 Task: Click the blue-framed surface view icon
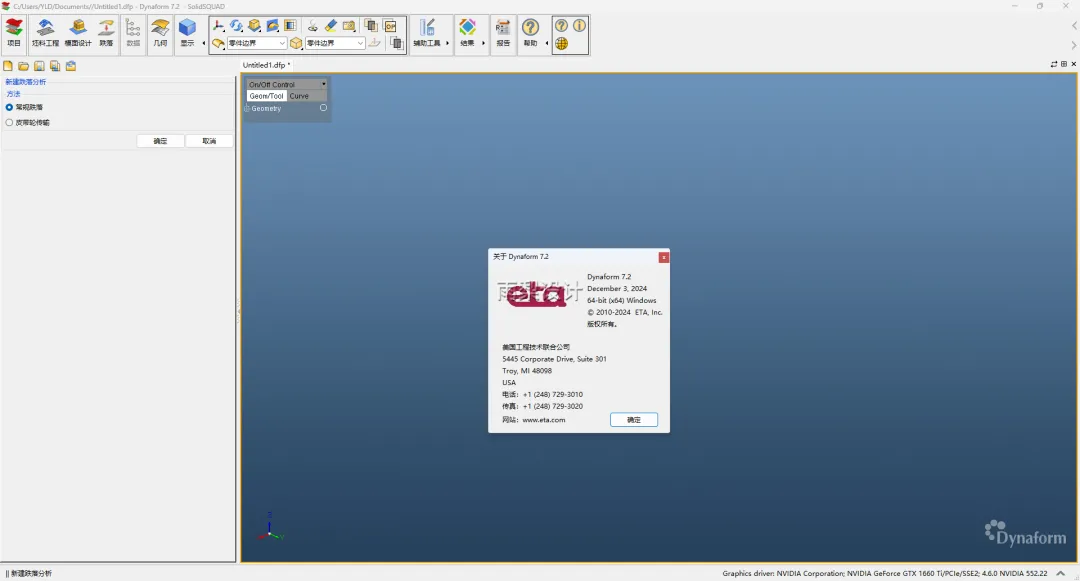[272, 26]
